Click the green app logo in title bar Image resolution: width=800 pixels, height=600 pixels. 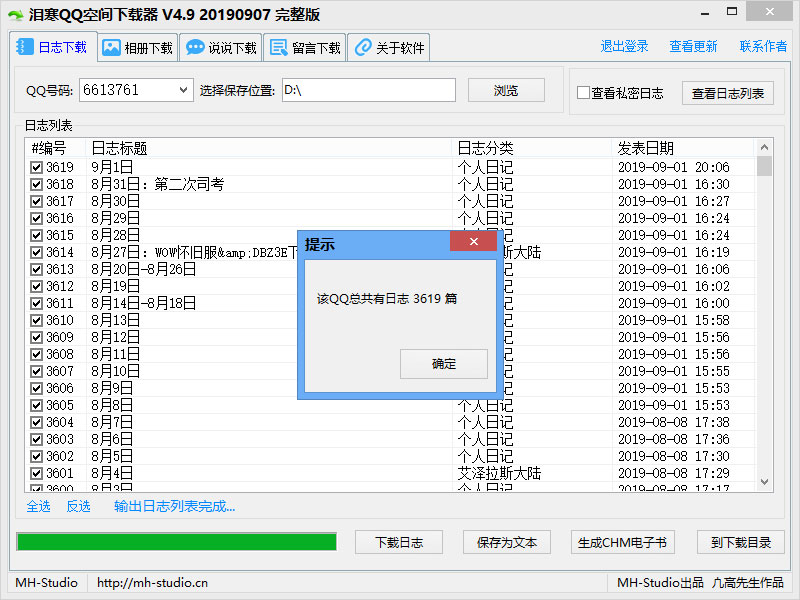tap(16, 15)
